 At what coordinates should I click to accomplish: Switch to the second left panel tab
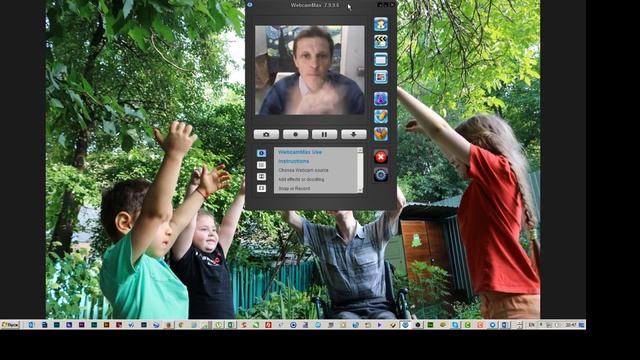(261, 165)
